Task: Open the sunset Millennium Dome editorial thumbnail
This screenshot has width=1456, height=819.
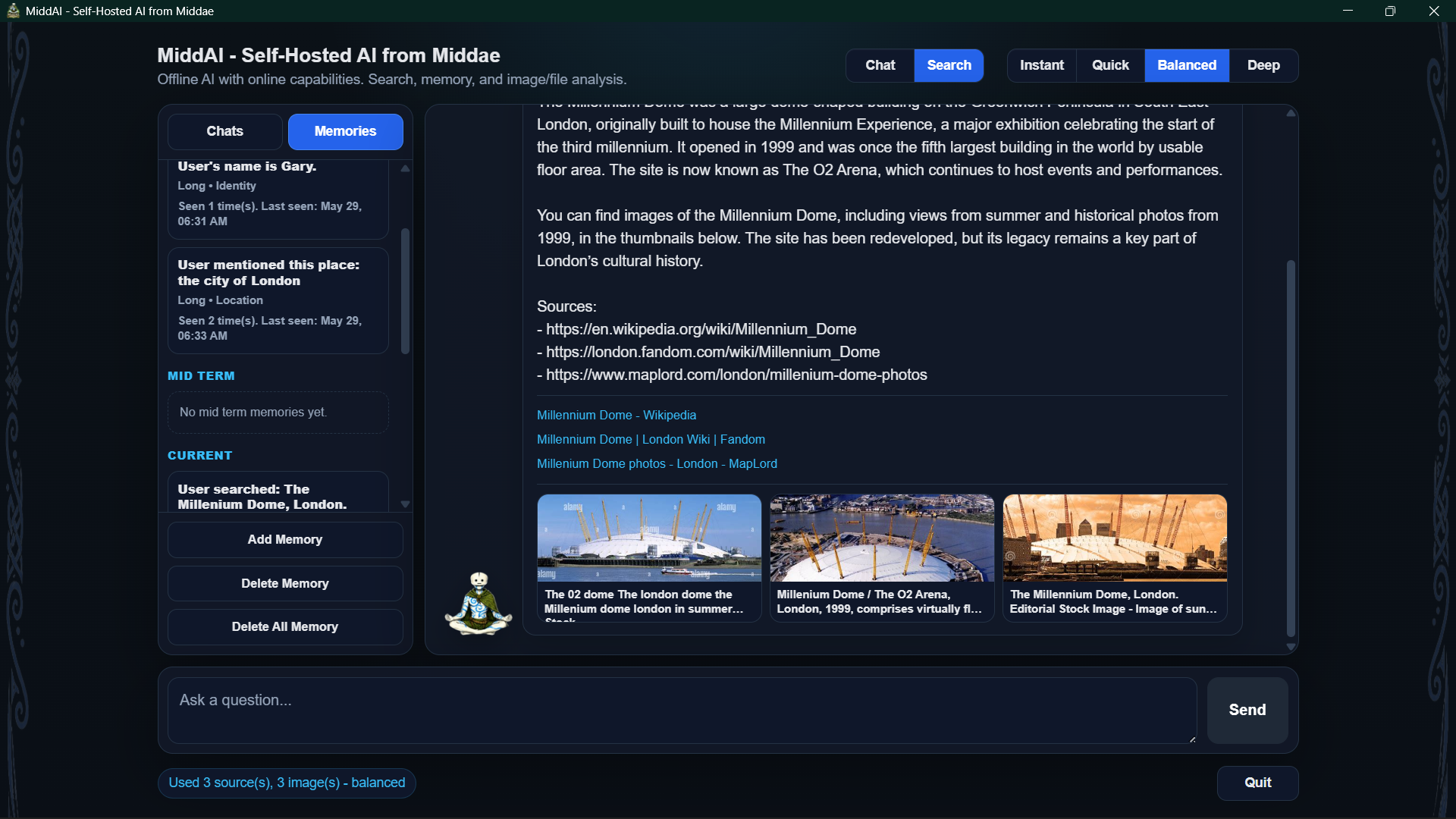Action: (x=1115, y=558)
